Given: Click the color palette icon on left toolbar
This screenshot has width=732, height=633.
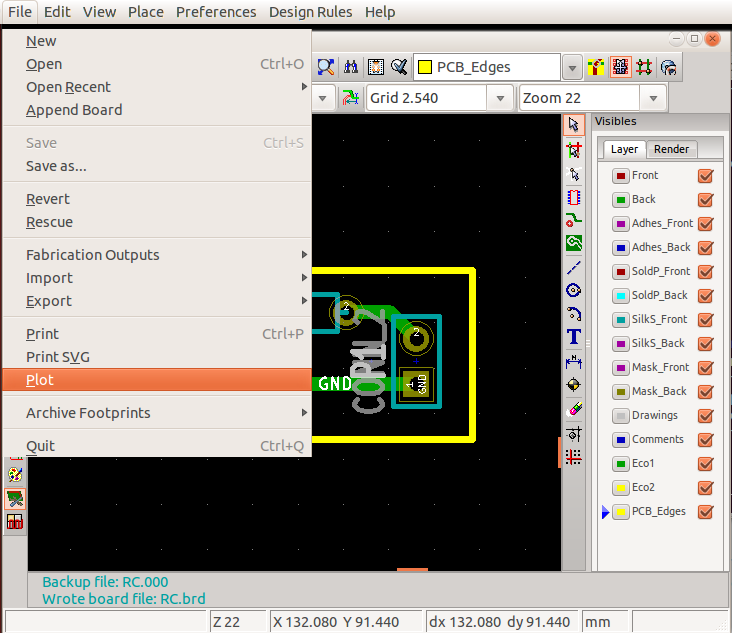Looking at the screenshot, I should [x=15, y=475].
